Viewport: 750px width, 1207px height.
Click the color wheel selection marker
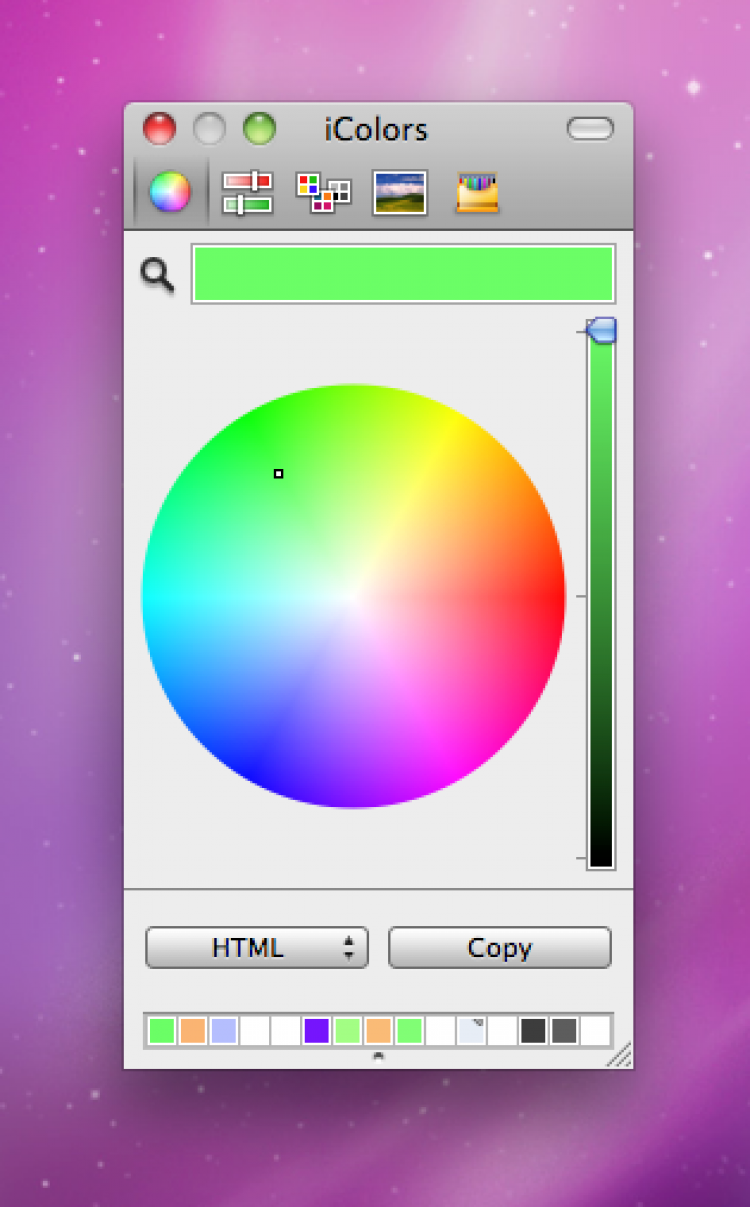[x=278, y=473]
